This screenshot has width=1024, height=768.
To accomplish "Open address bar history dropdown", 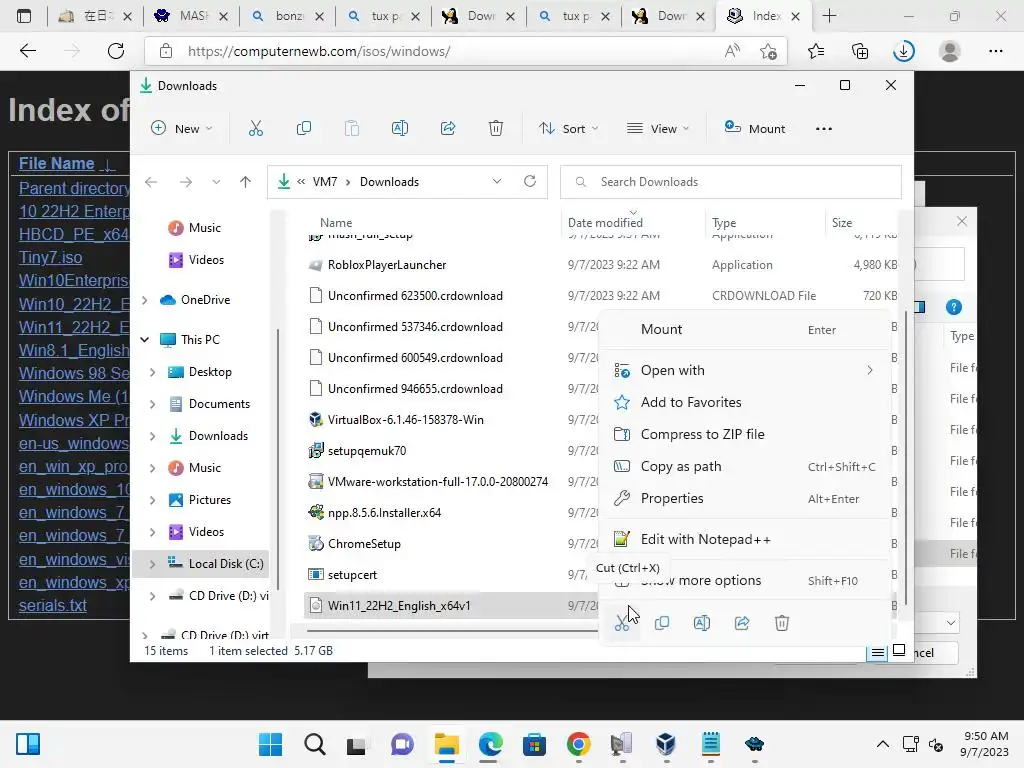I will click(x=497, y=182).
